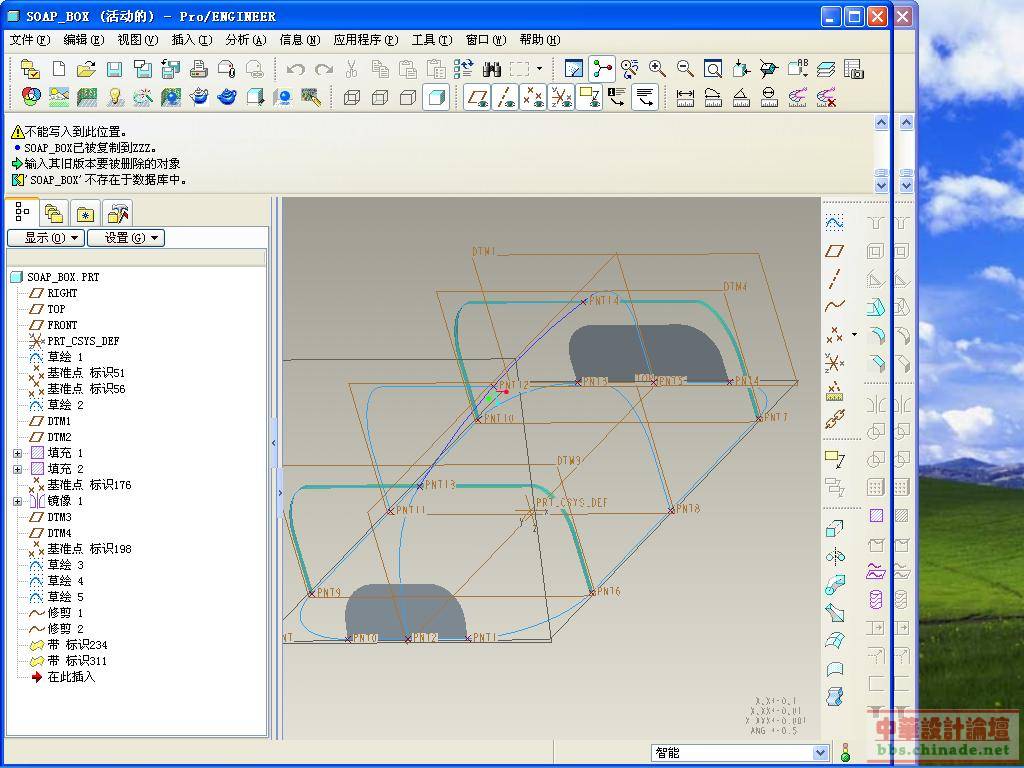Refit the model to the window
The height and width of the screenshot is (768, 1024).
point(713,69)
